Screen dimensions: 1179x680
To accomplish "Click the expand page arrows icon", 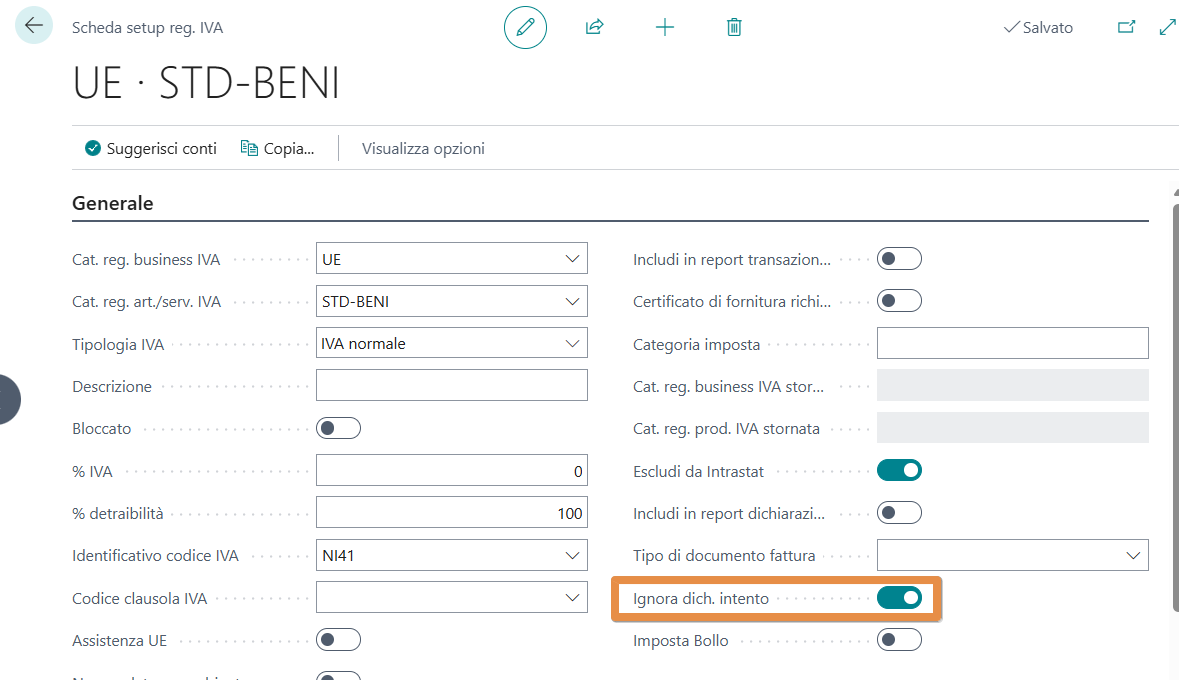I will 1167,28.
